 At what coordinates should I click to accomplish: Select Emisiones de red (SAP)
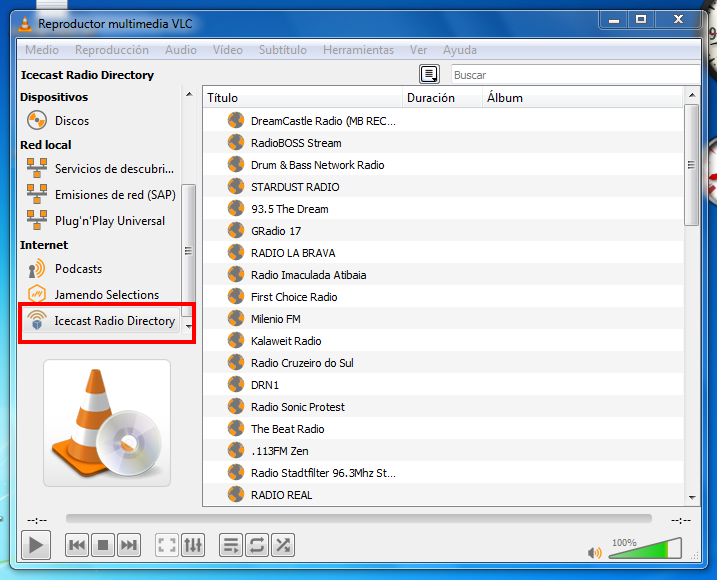(100, 195)
